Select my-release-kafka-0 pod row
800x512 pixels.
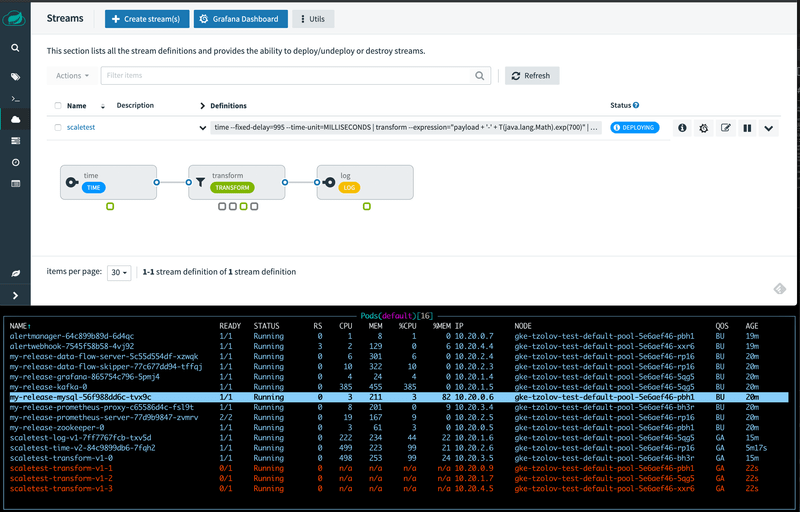coord(398,387)
